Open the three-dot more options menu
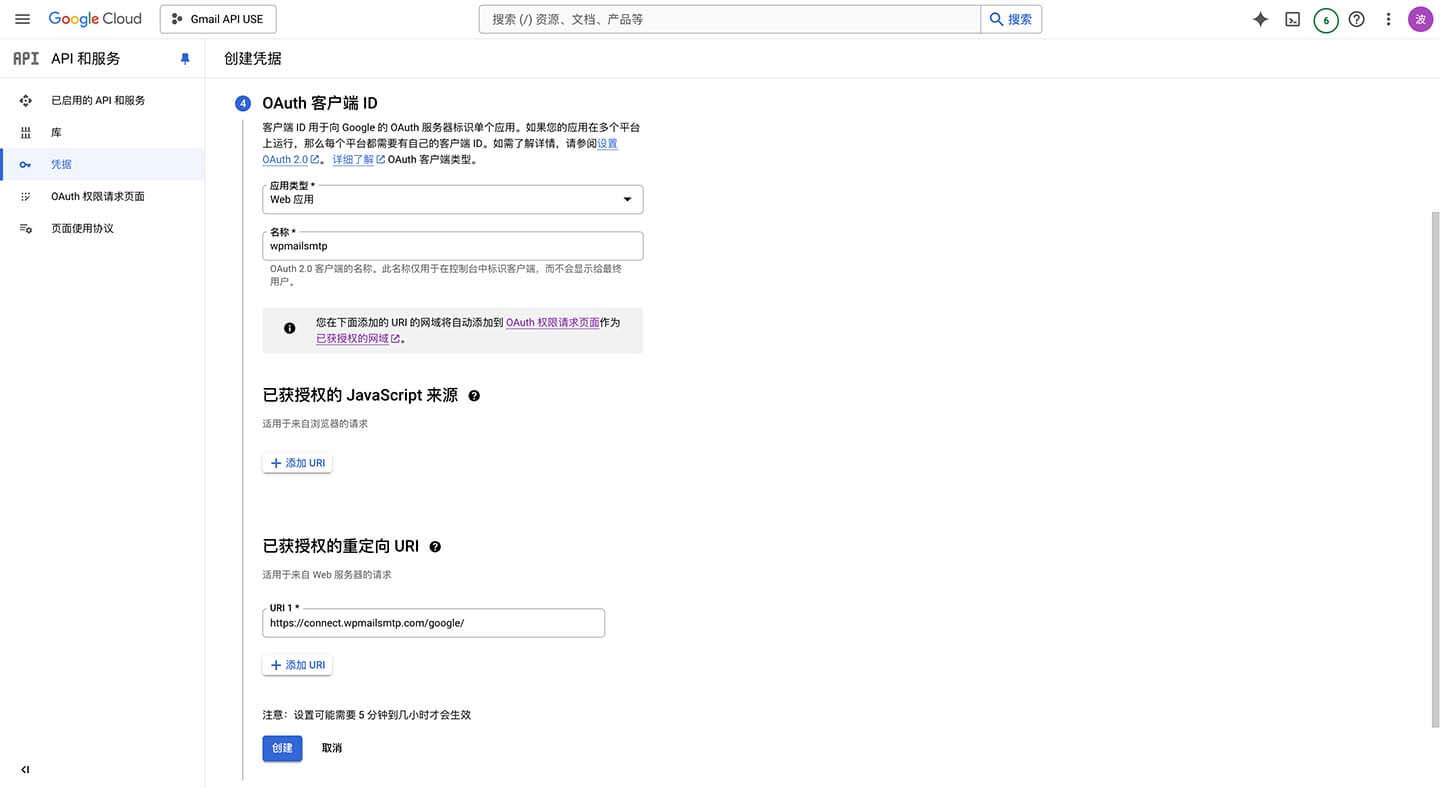Viewport: 1440px width, 788px height. coord(1388,19)
